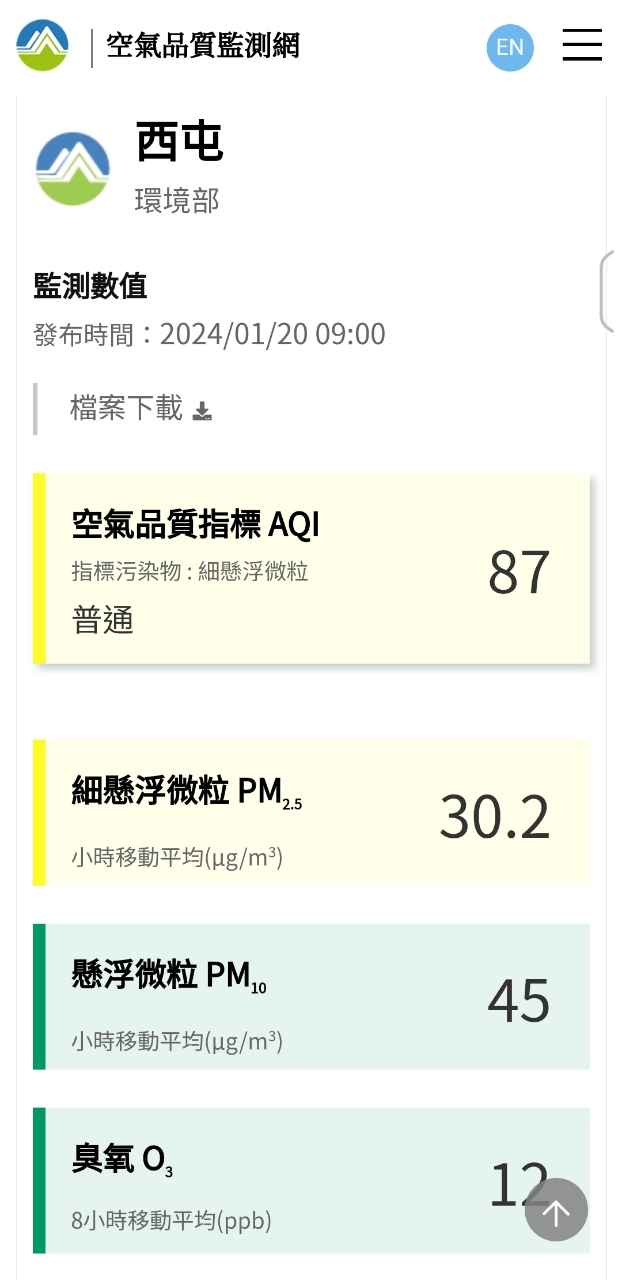The width and height of the screenshot is (622, 1280).
Task: Click the 監測數值 section heading
Action: [91, 286]
